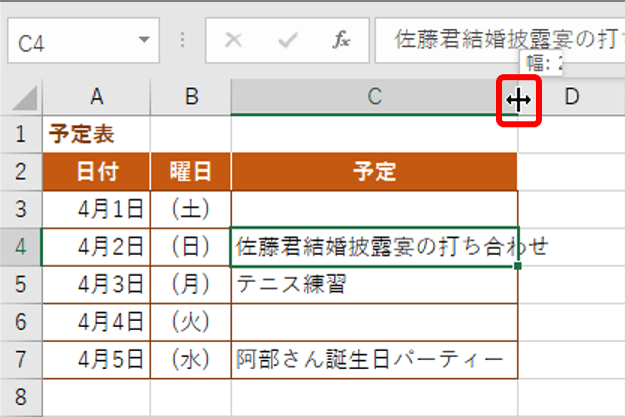Click the Cancel (X) formula bar icon
Viewport: 625px width, 417px height.
(233, 40)
